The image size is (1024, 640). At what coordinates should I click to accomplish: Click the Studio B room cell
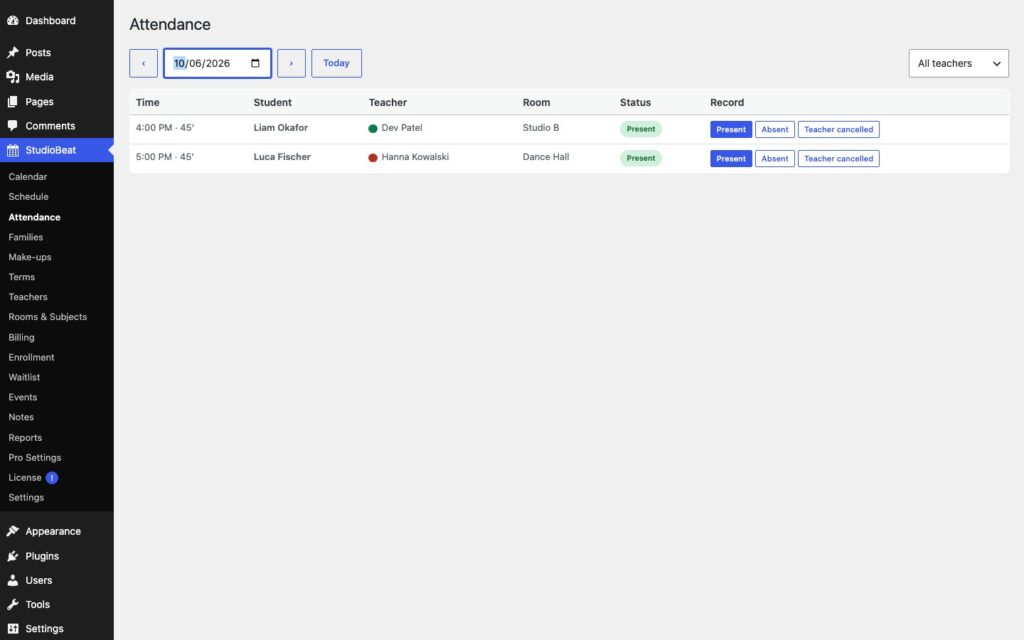coord(541,127)
